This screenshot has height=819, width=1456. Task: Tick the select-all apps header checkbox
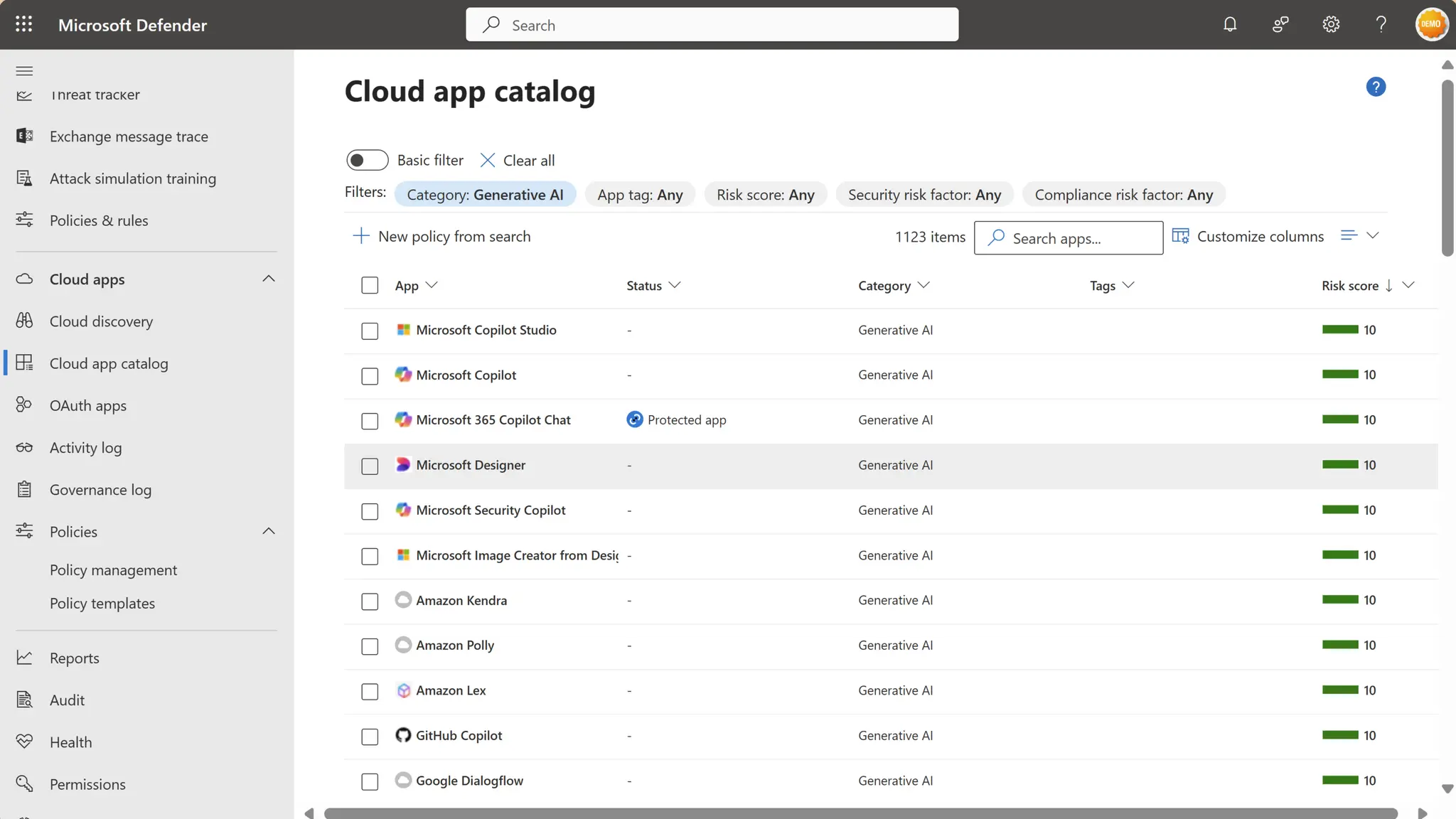[x=370, y=285]
